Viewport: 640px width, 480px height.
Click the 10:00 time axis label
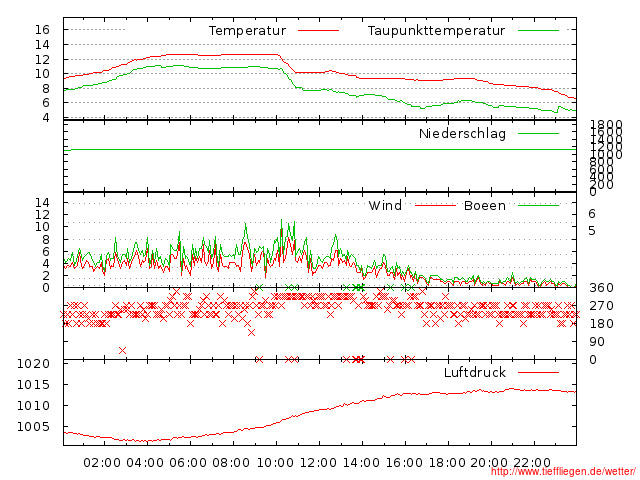click(275, 463)
